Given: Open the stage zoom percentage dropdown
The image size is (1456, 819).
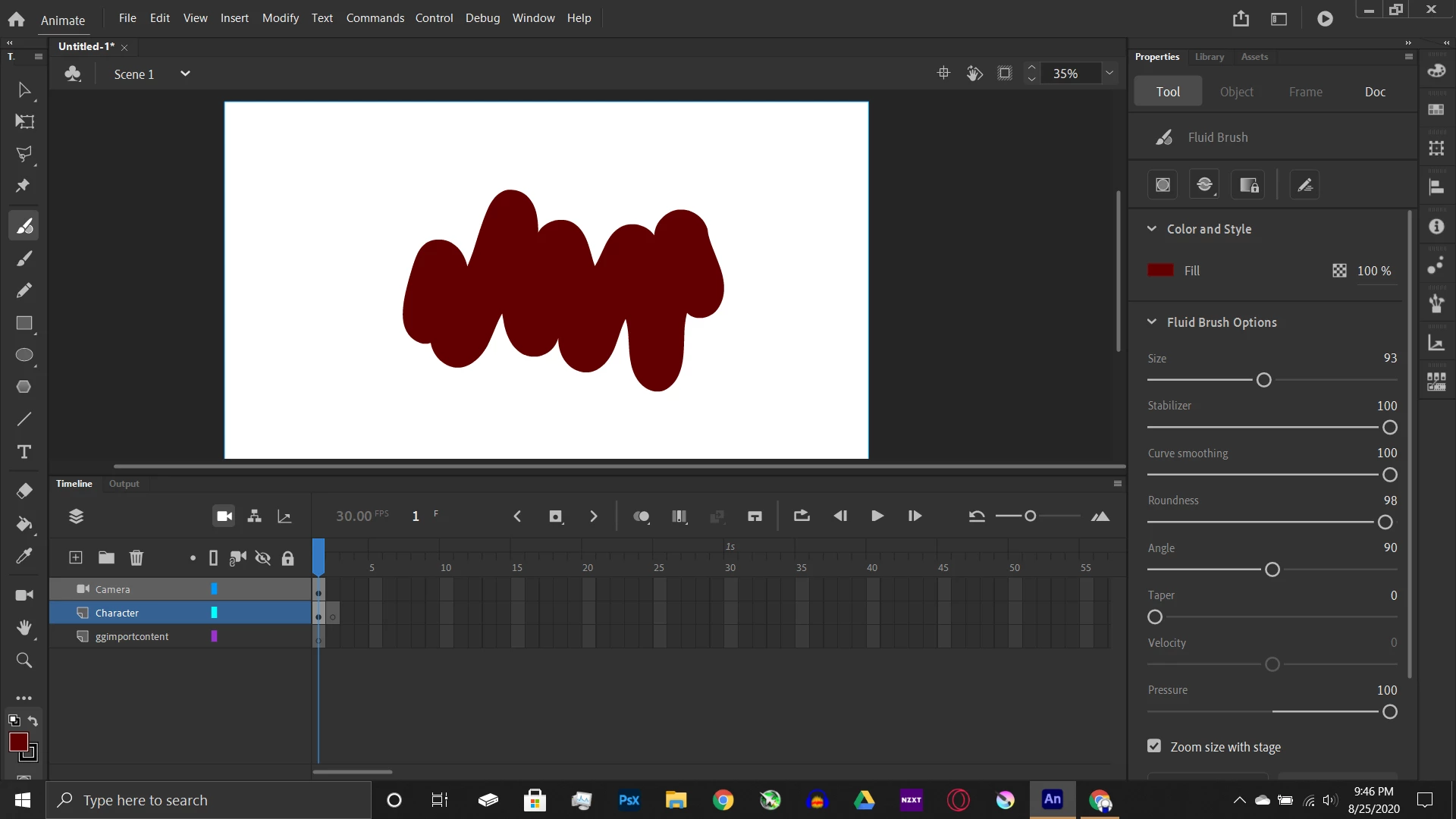Looking at the screenshot, I should [x=1109, y=74].
